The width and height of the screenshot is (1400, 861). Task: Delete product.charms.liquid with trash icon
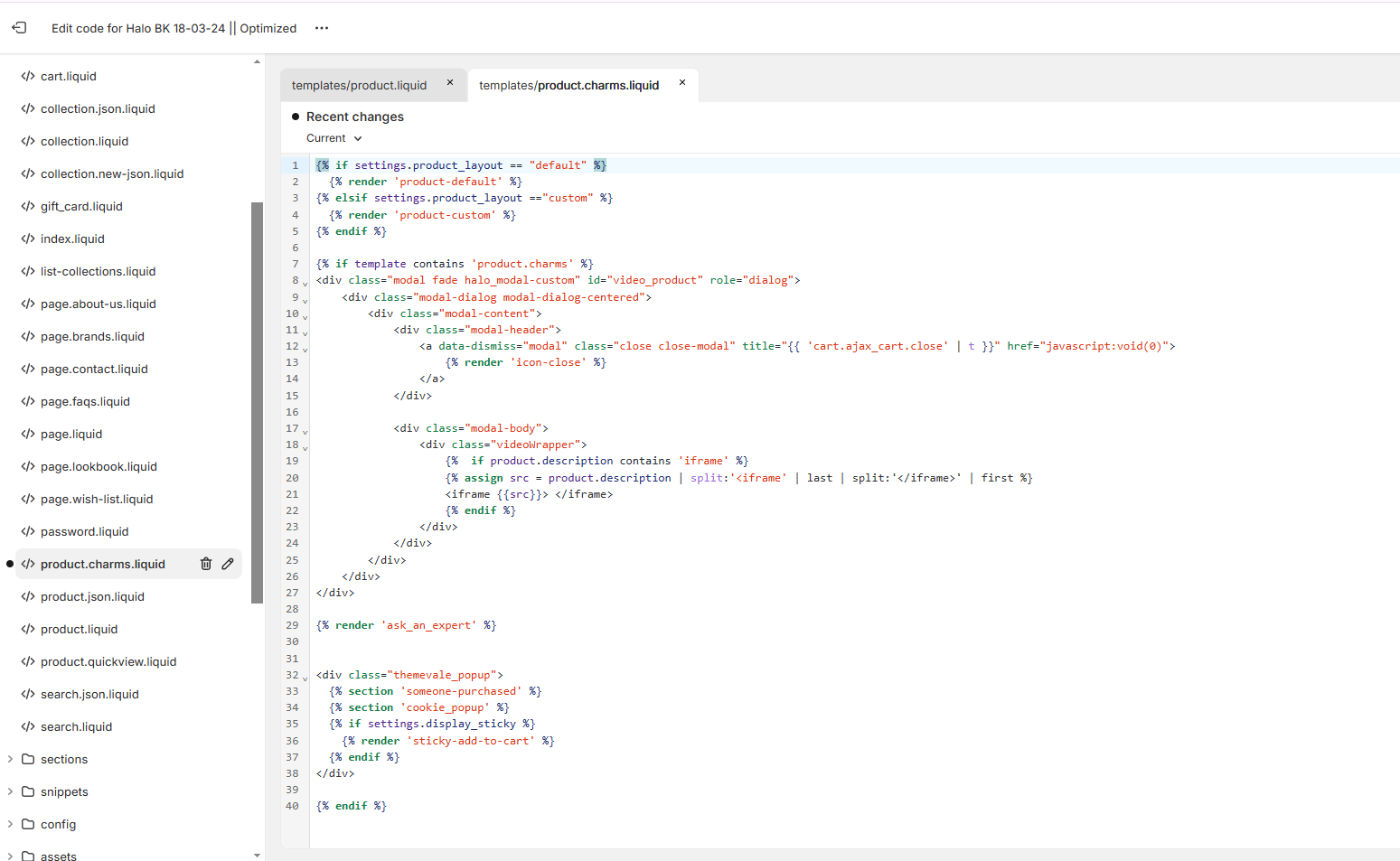(206, 564)
